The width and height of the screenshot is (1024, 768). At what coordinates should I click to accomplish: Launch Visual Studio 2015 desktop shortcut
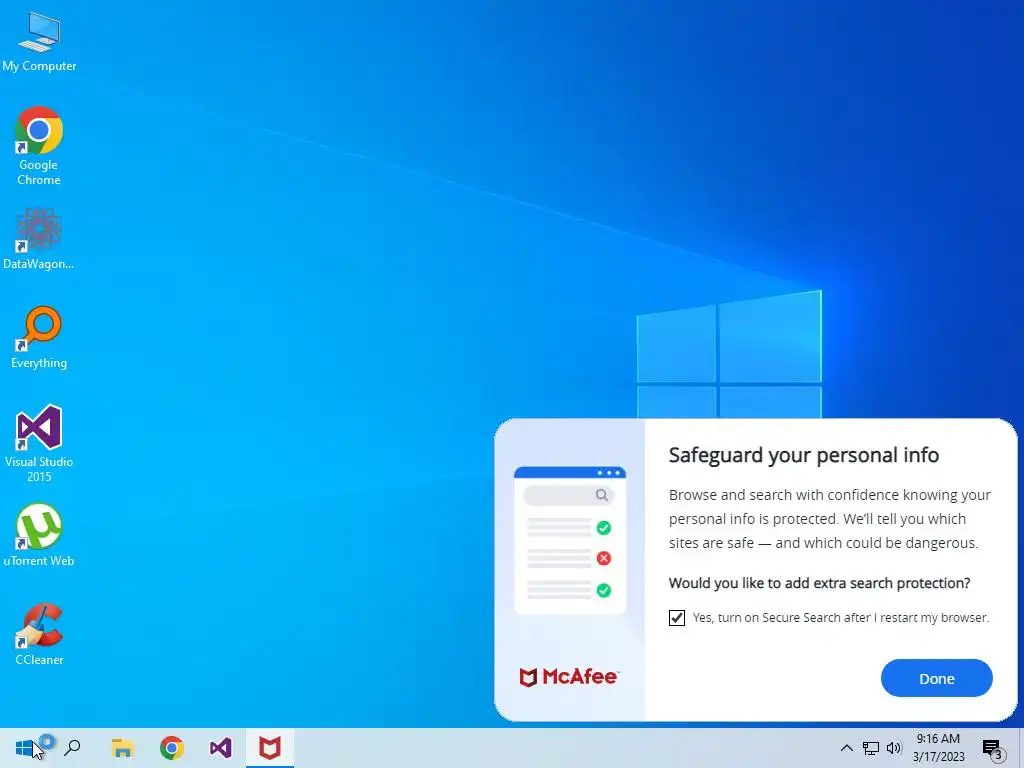pyautogui.click(x=39, y=443)
